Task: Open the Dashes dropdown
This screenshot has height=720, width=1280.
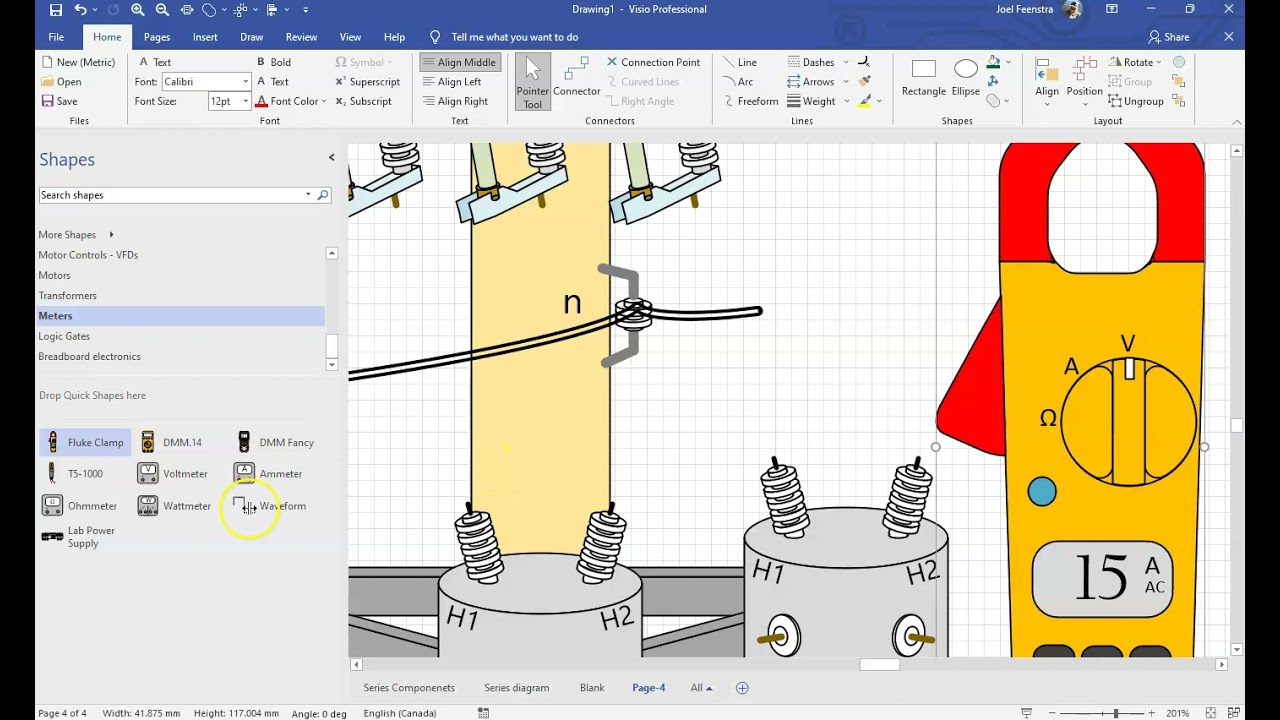Action: [818, 62]
